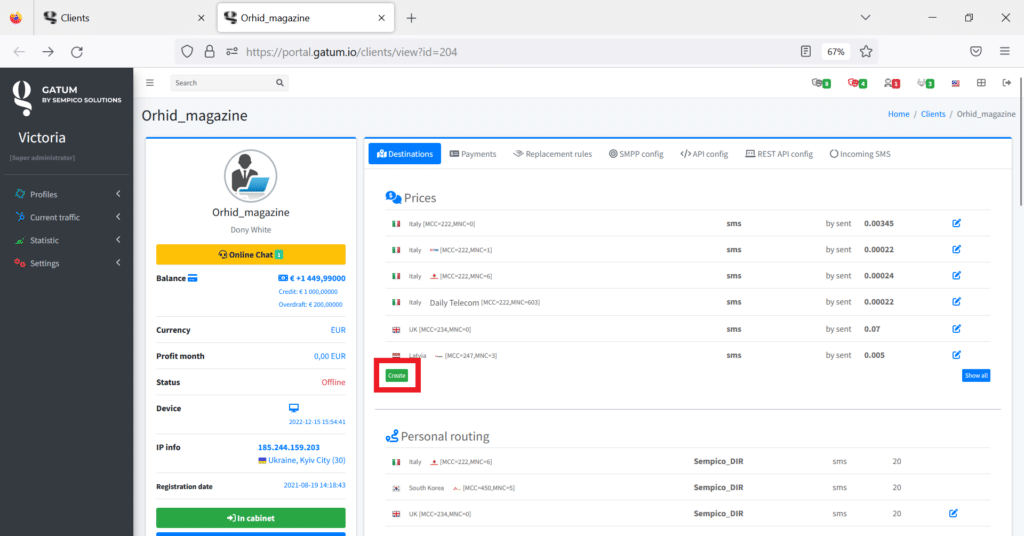Switch to the Payments tab
The height and width of the screenshot is (536, 1024).
[473, 154]
